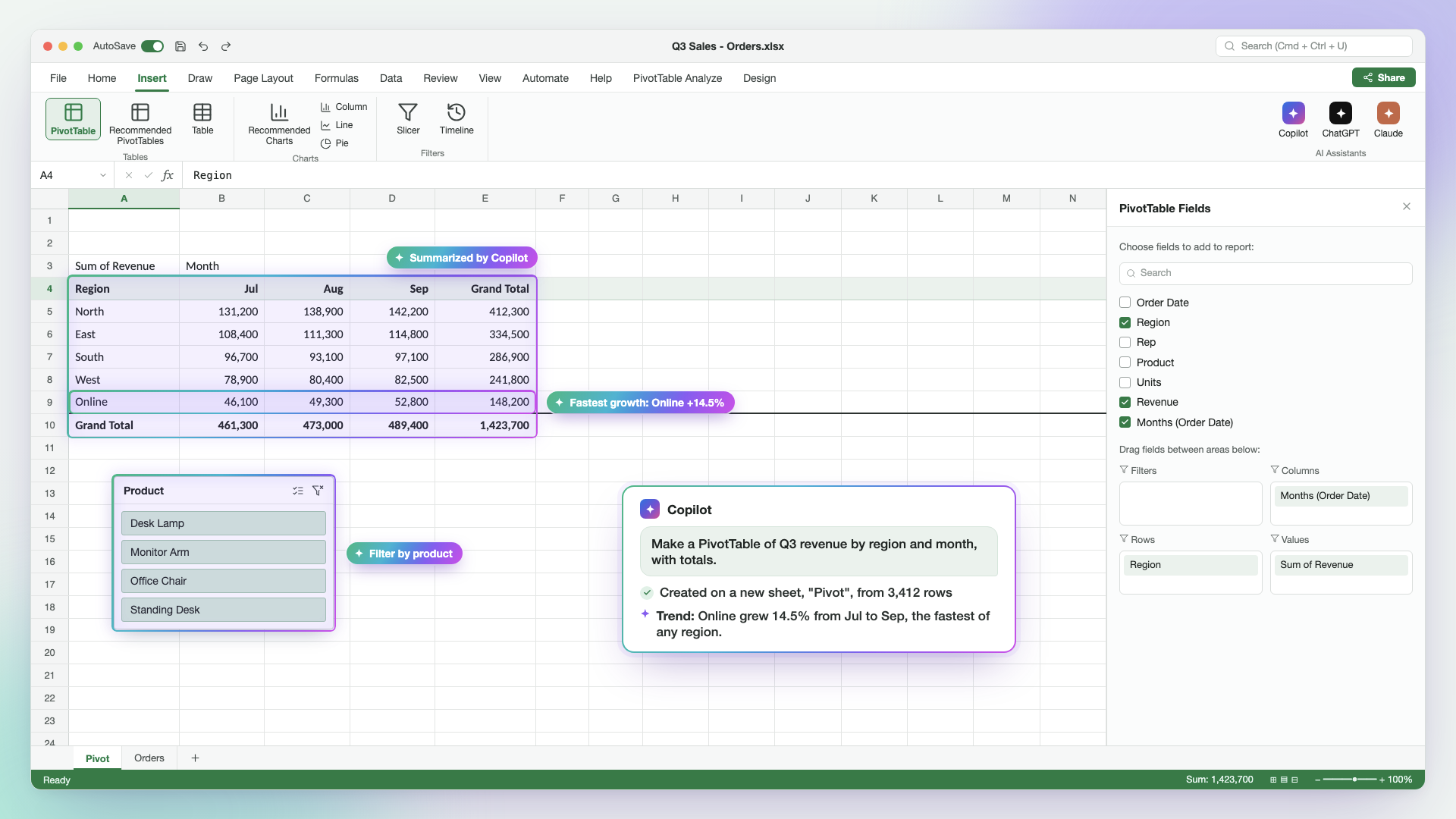Redo the last action
This screenshot has height=819, width=1456.
(x=226, y=46)
